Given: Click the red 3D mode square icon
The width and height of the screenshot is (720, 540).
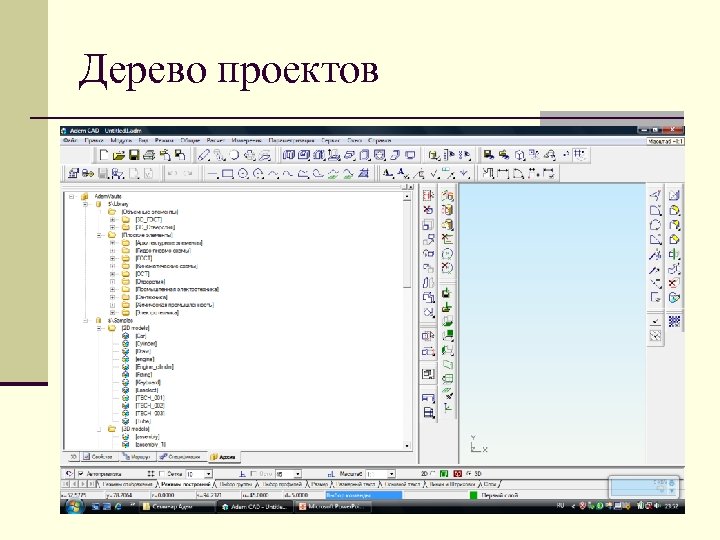Looking at the screenshot, I should [x=457, y=473].
